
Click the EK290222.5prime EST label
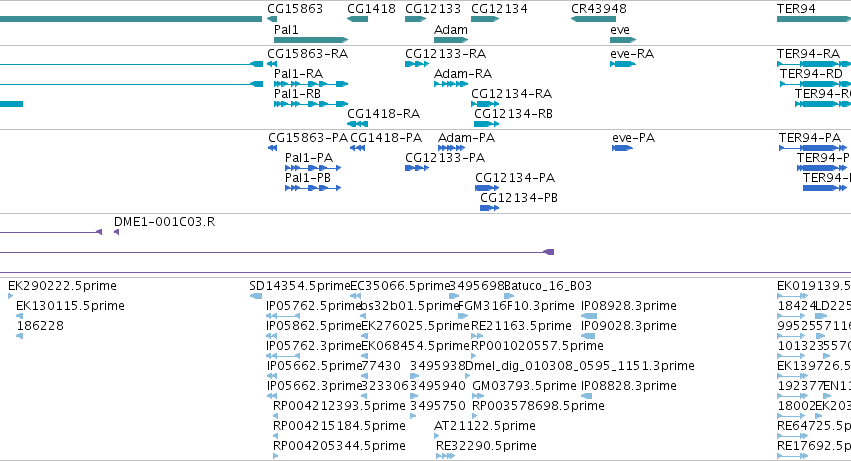click(x=62, y=286)
